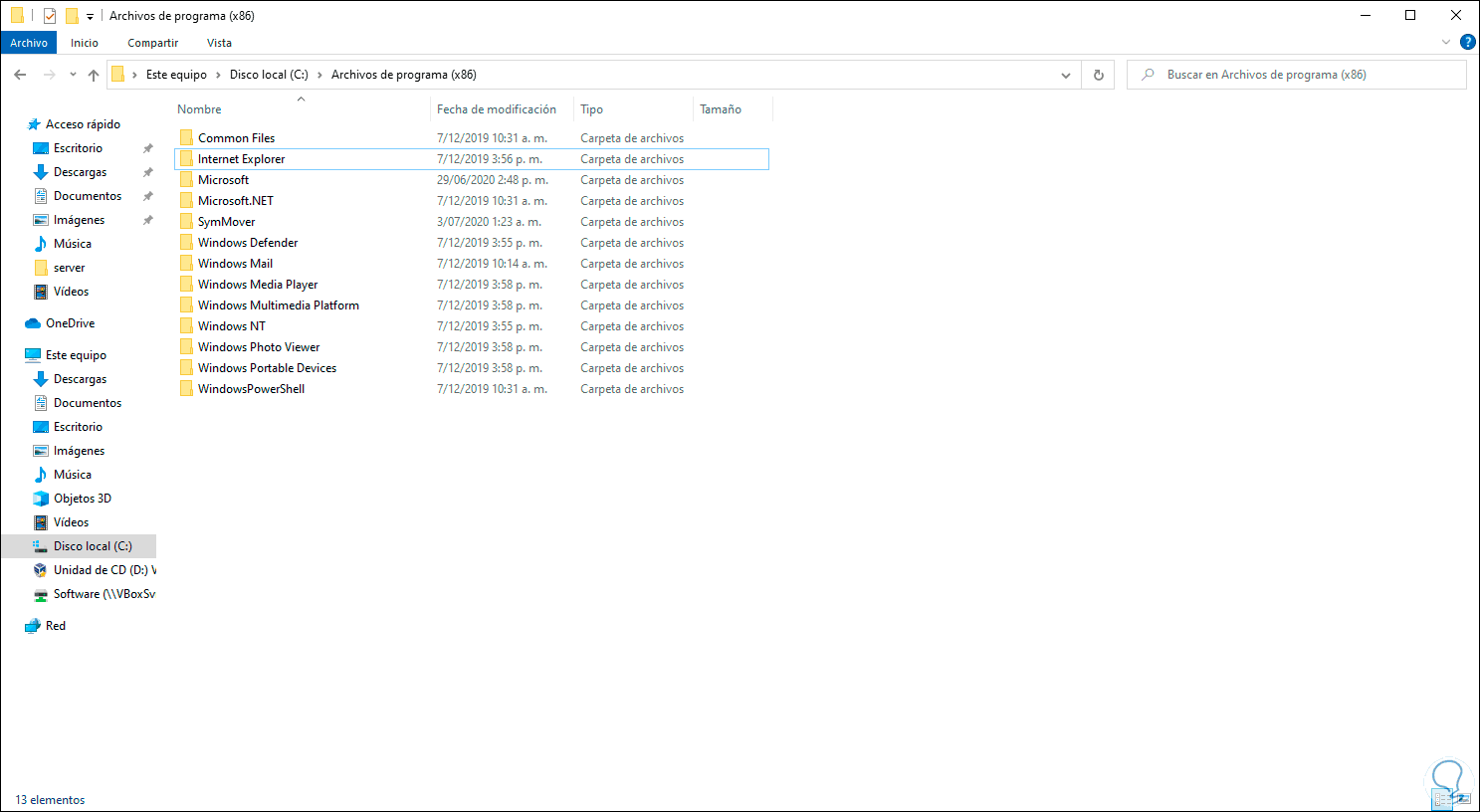This screenshot has height=812, width=1480.
Task: Select the Windows NT folder name
Action: (x=232, y=326)
